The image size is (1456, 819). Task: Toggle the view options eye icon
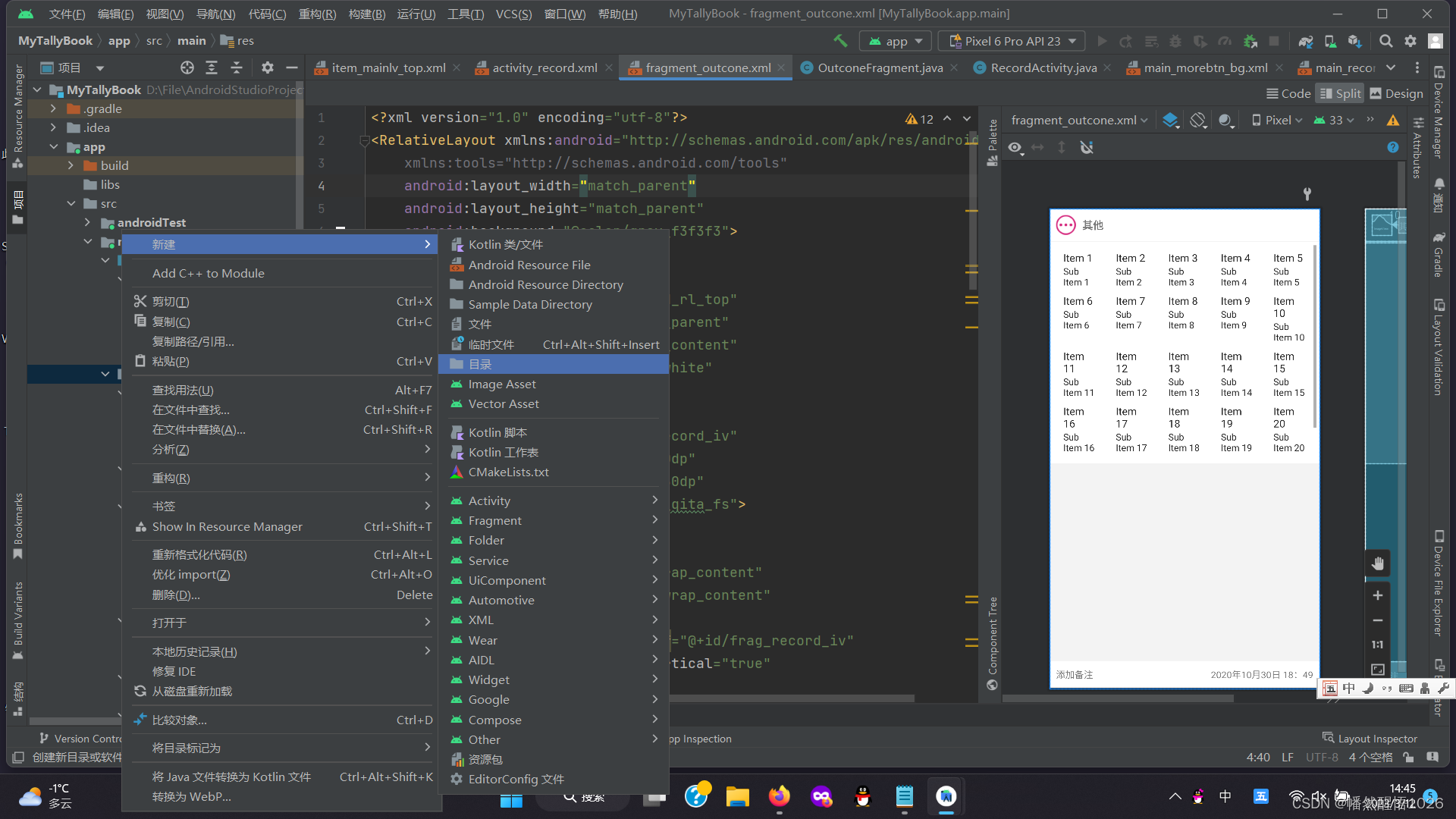coord(1015,147)
